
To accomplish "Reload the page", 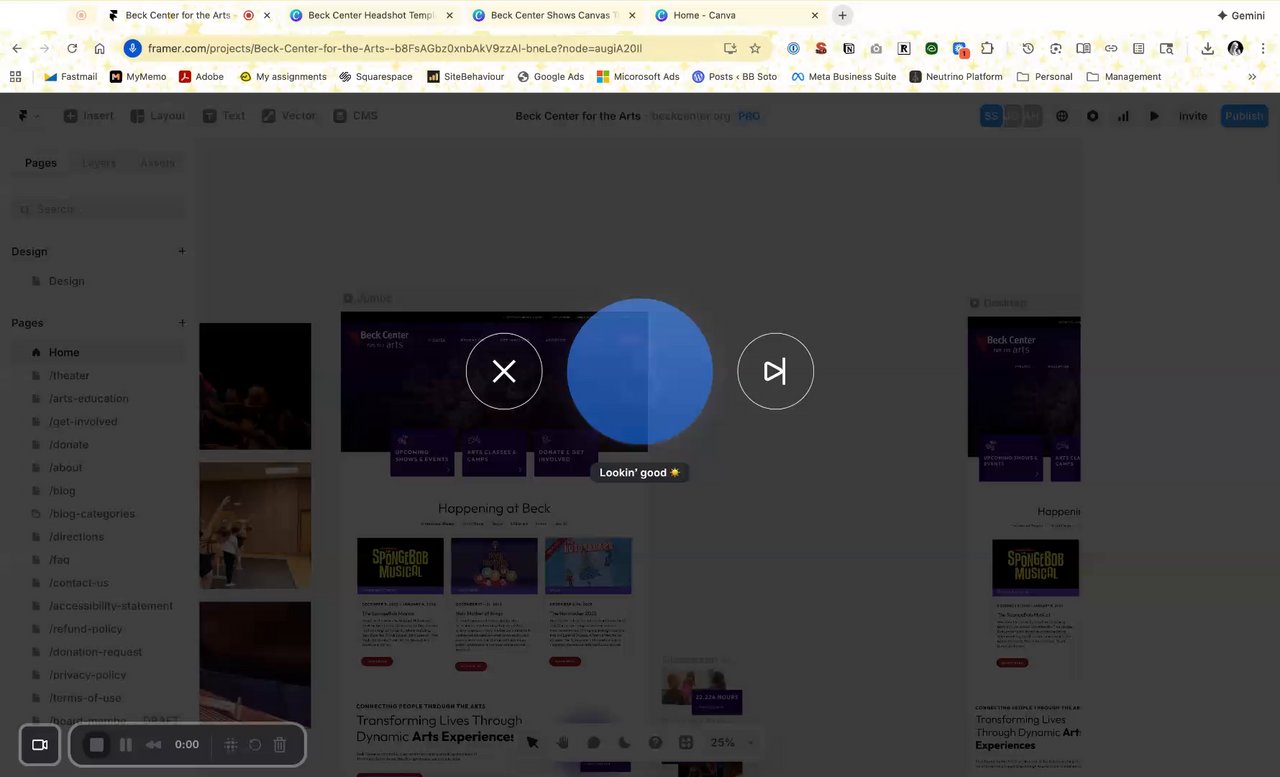I will tap(72, 48).
